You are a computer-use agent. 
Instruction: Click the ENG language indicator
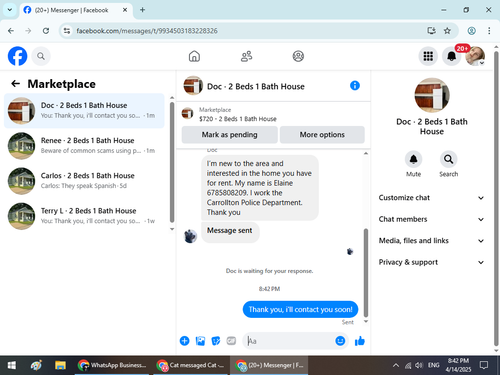tap(433, 365)
